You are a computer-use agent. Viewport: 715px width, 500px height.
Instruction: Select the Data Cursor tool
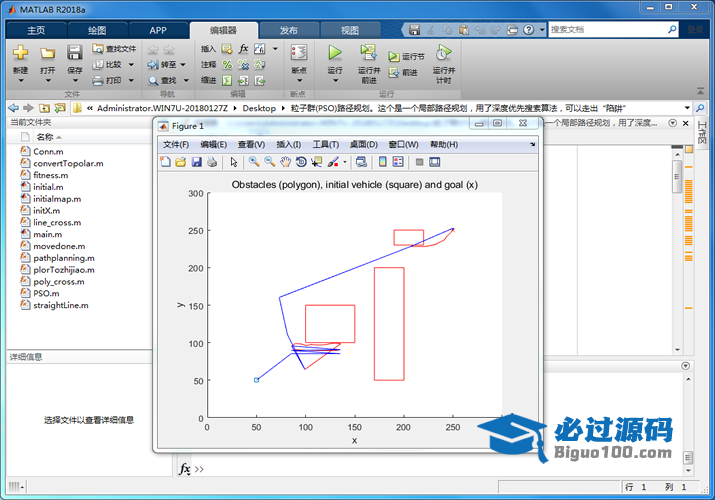coord(317,162)
